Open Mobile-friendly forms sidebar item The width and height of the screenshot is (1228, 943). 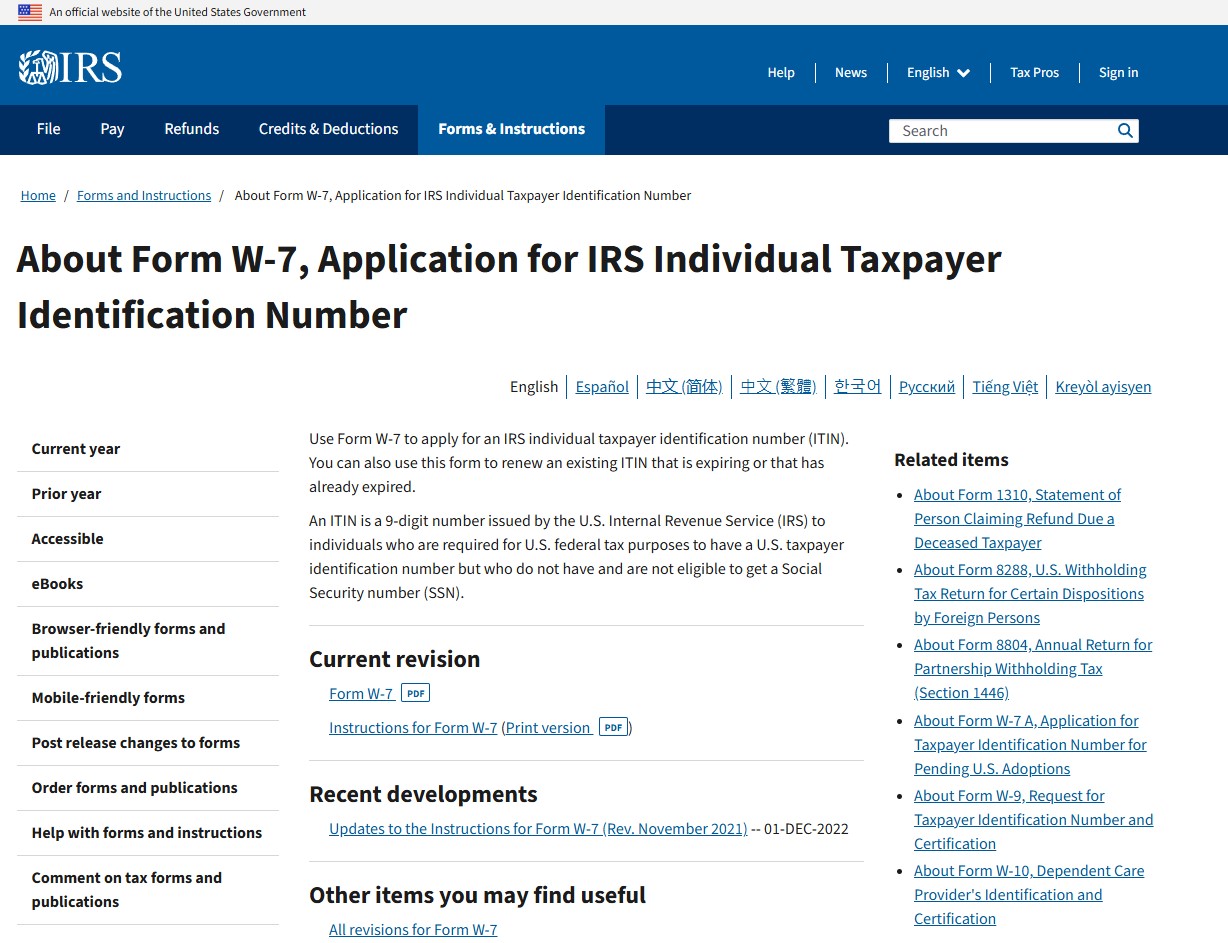pyautogui.click(x=148, y=698)
